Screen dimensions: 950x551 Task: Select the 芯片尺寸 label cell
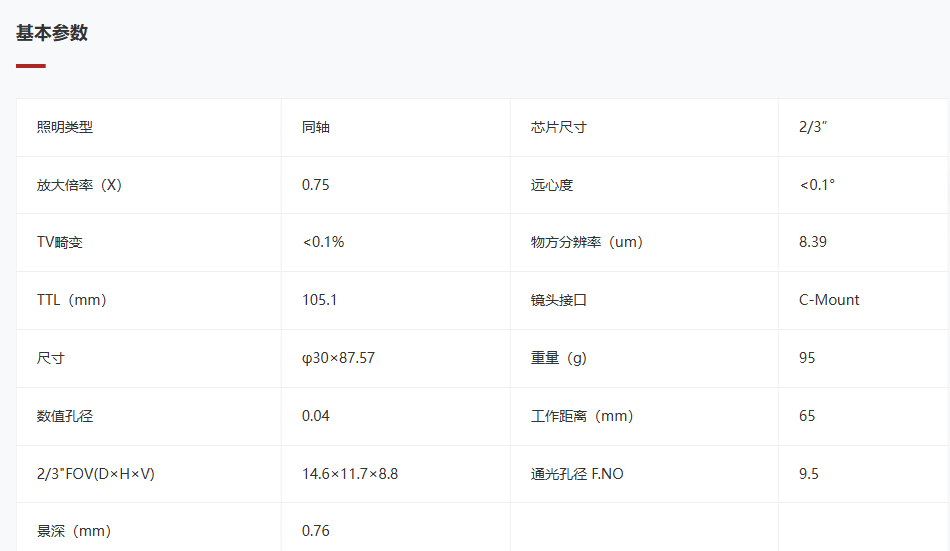click(x=644, y=127)
